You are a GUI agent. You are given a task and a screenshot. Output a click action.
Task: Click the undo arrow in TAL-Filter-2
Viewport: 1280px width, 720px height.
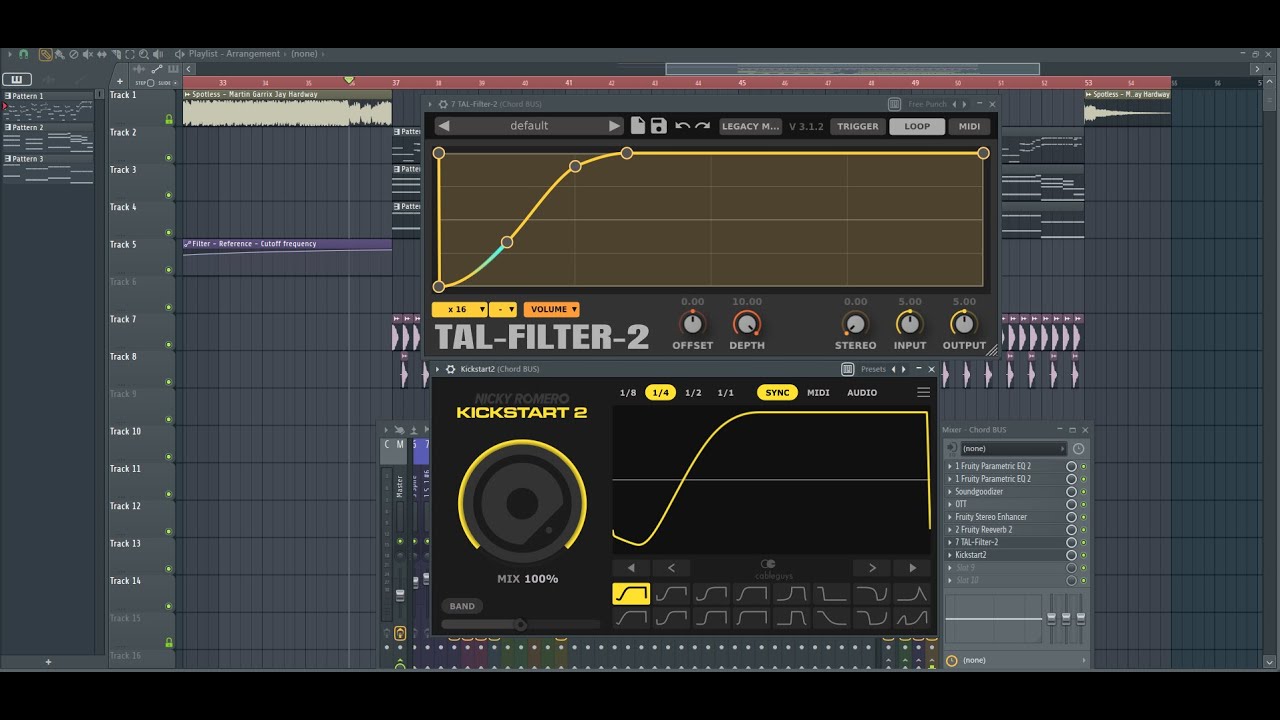[682, 126]
